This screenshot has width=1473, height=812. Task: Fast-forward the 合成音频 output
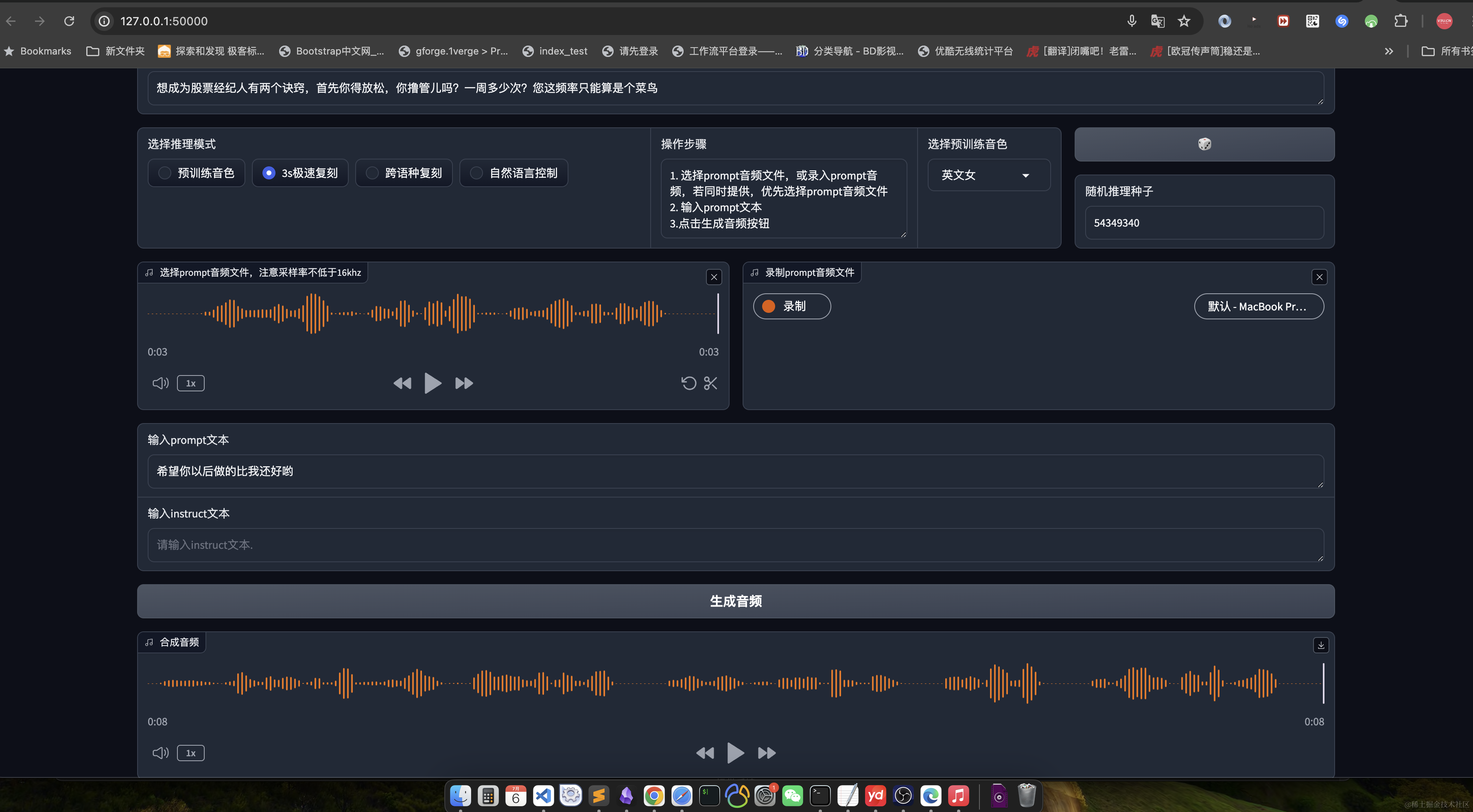tap(767, 753)
